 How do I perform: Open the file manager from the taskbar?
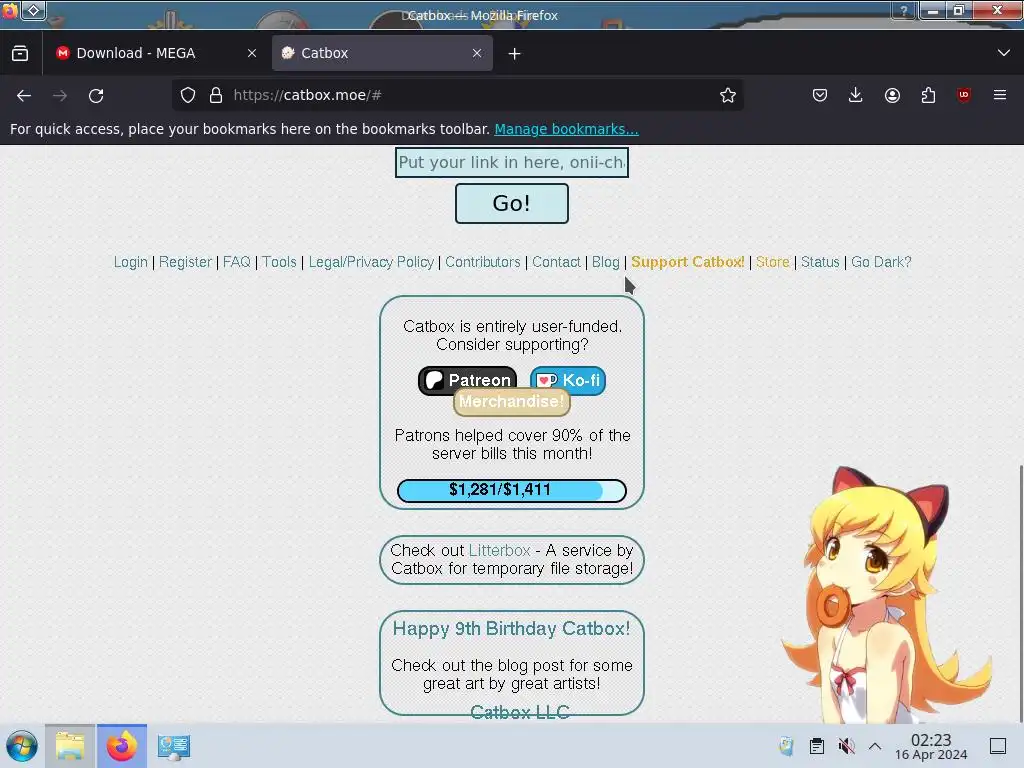tap(70, 746)
